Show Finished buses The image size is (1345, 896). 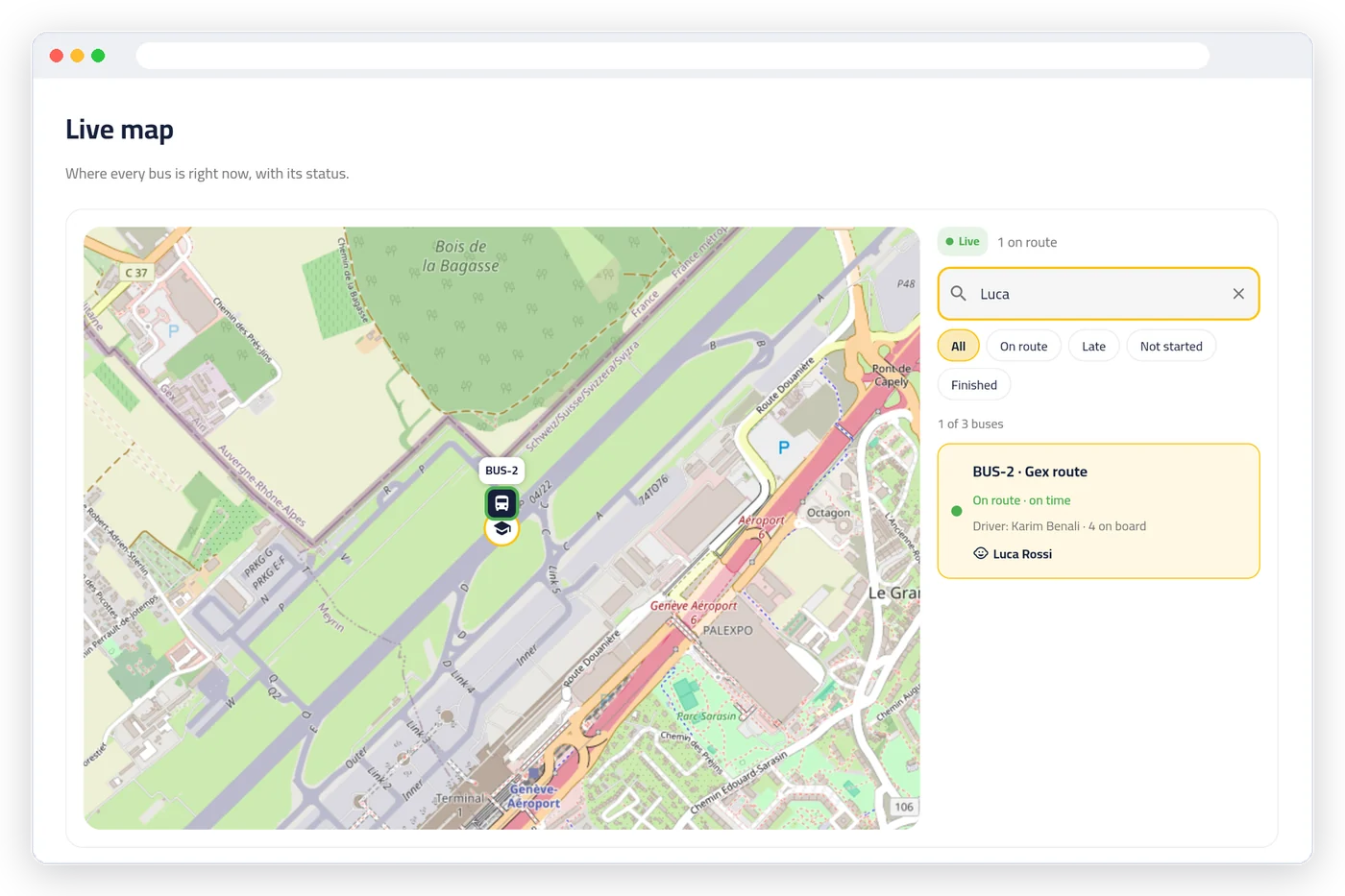pyautogui.click(x=974, y=385)
